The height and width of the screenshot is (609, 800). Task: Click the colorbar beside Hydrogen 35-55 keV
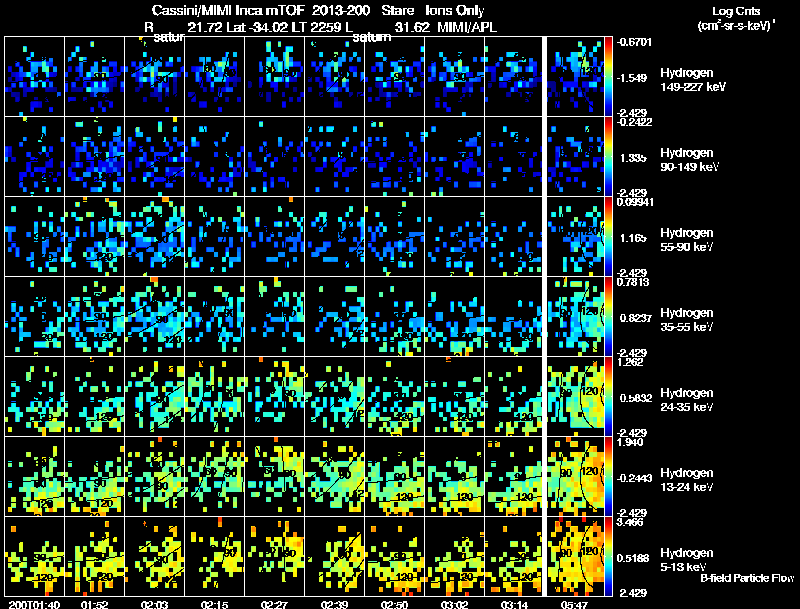(x=608, y=317)
